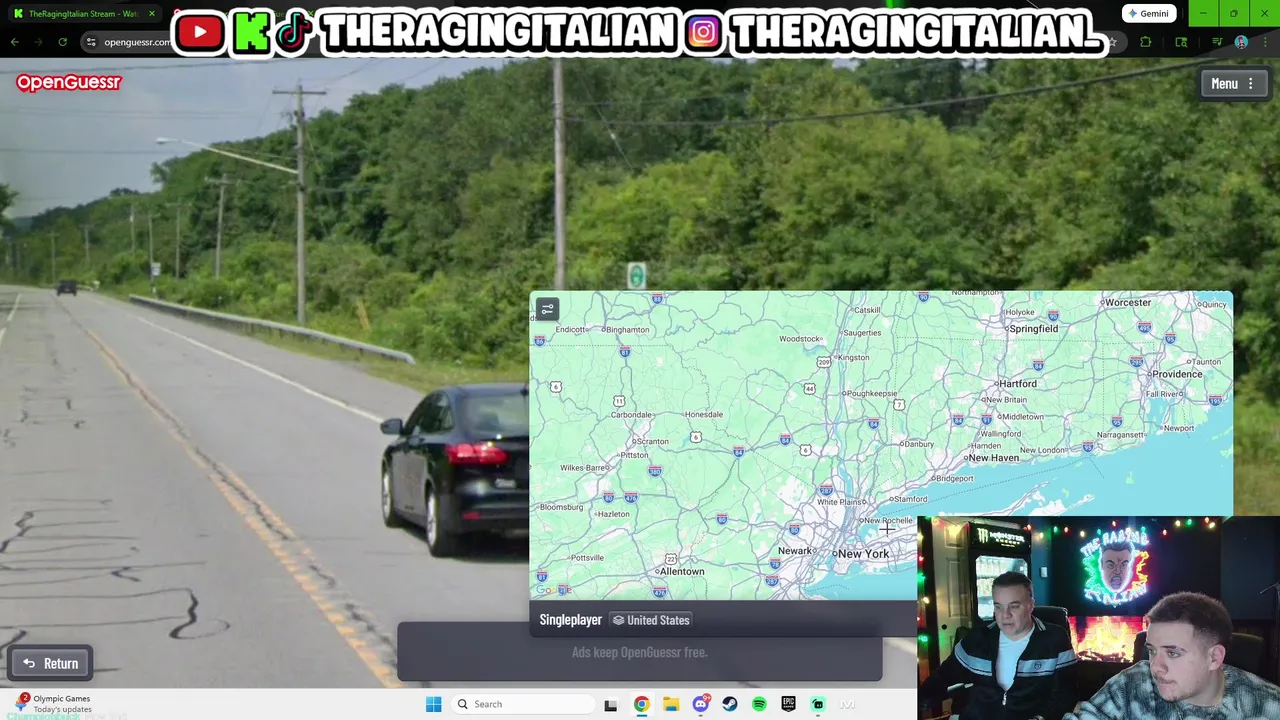
Task: Open Chrome's three-dot menu
Action: (x=1265, y=42)
